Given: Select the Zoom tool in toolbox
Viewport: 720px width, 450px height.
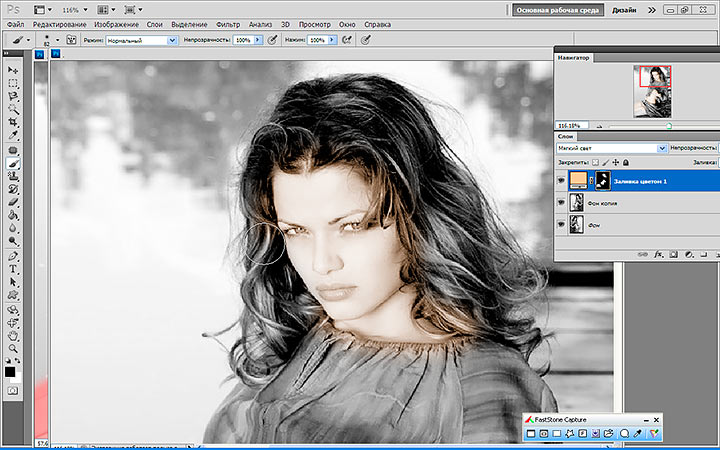Looking at the screenshot, I should point(13,349).
